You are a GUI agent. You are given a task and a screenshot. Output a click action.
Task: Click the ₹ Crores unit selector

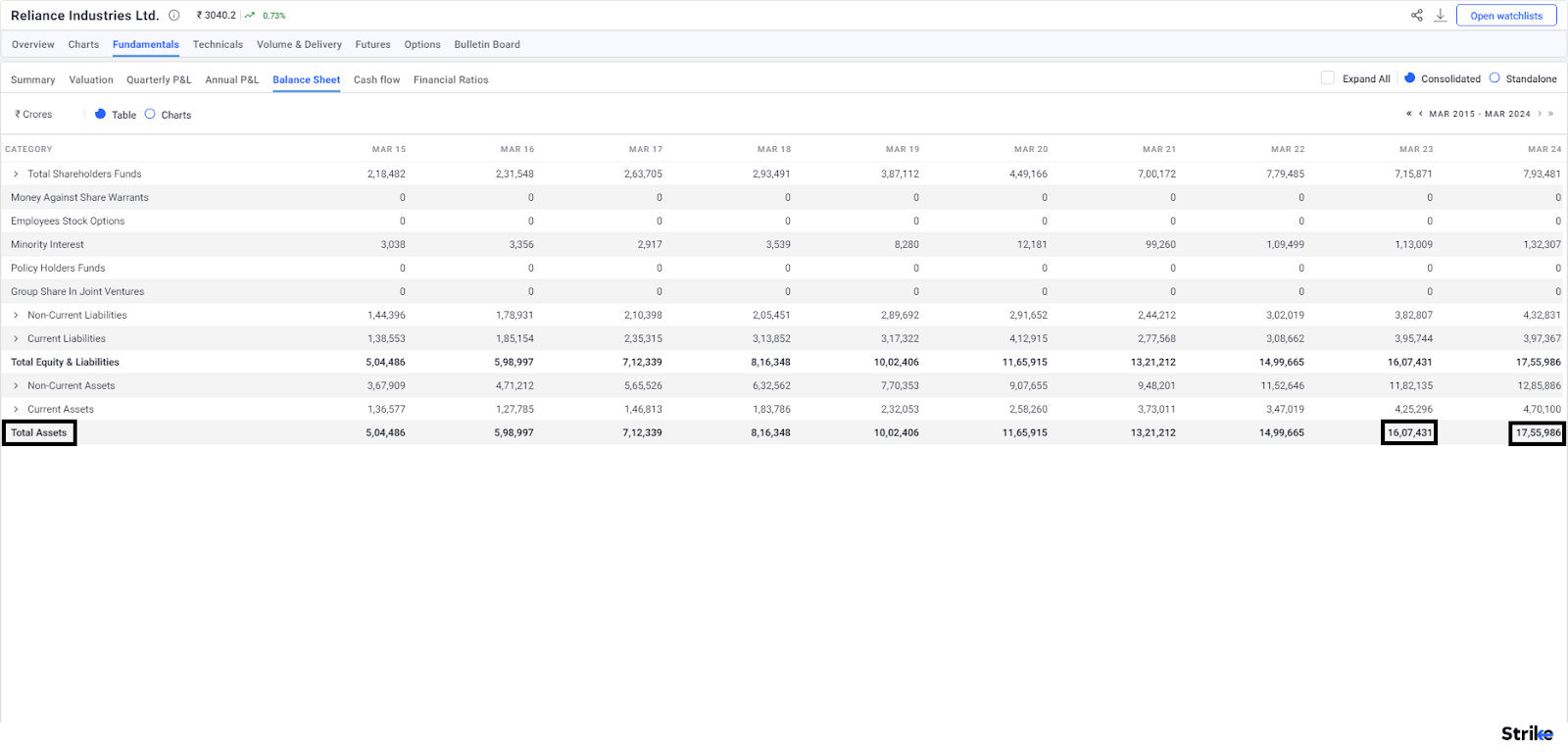click(x=33, y=114)
